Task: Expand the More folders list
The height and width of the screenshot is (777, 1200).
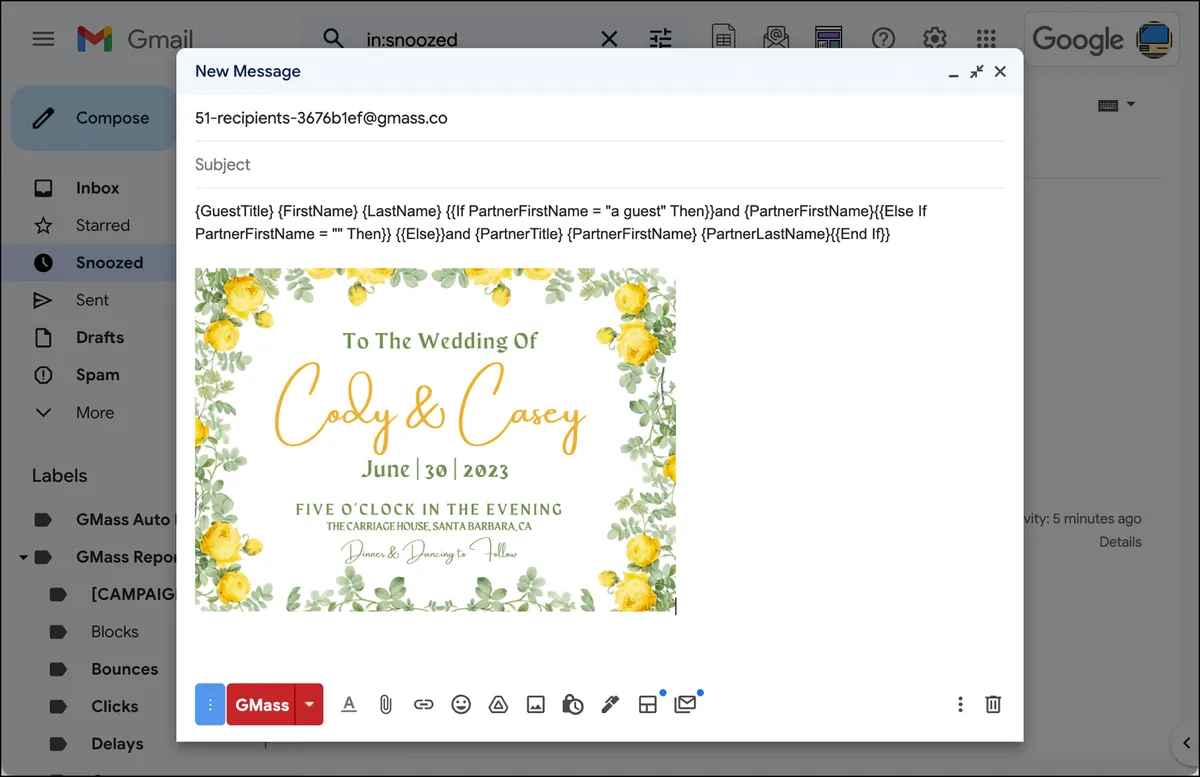Action: click(94, 413)
